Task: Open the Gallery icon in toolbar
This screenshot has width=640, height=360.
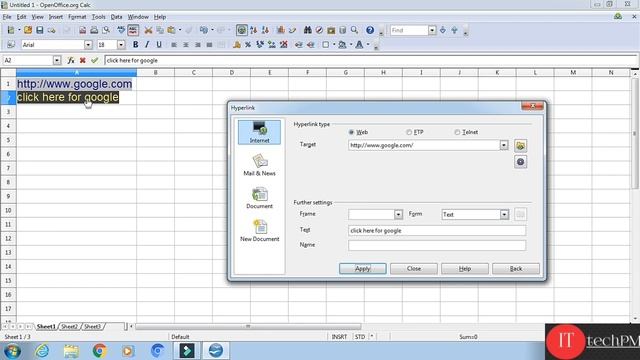Action: 331,30
